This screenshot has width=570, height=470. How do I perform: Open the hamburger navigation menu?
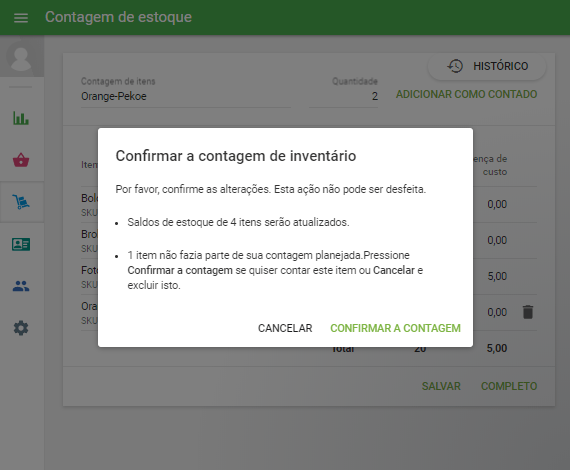[21, 17]
